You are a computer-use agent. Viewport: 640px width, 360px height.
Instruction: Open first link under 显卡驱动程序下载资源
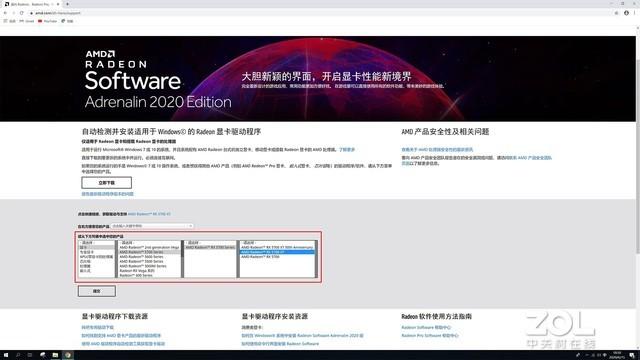[98, 327]
